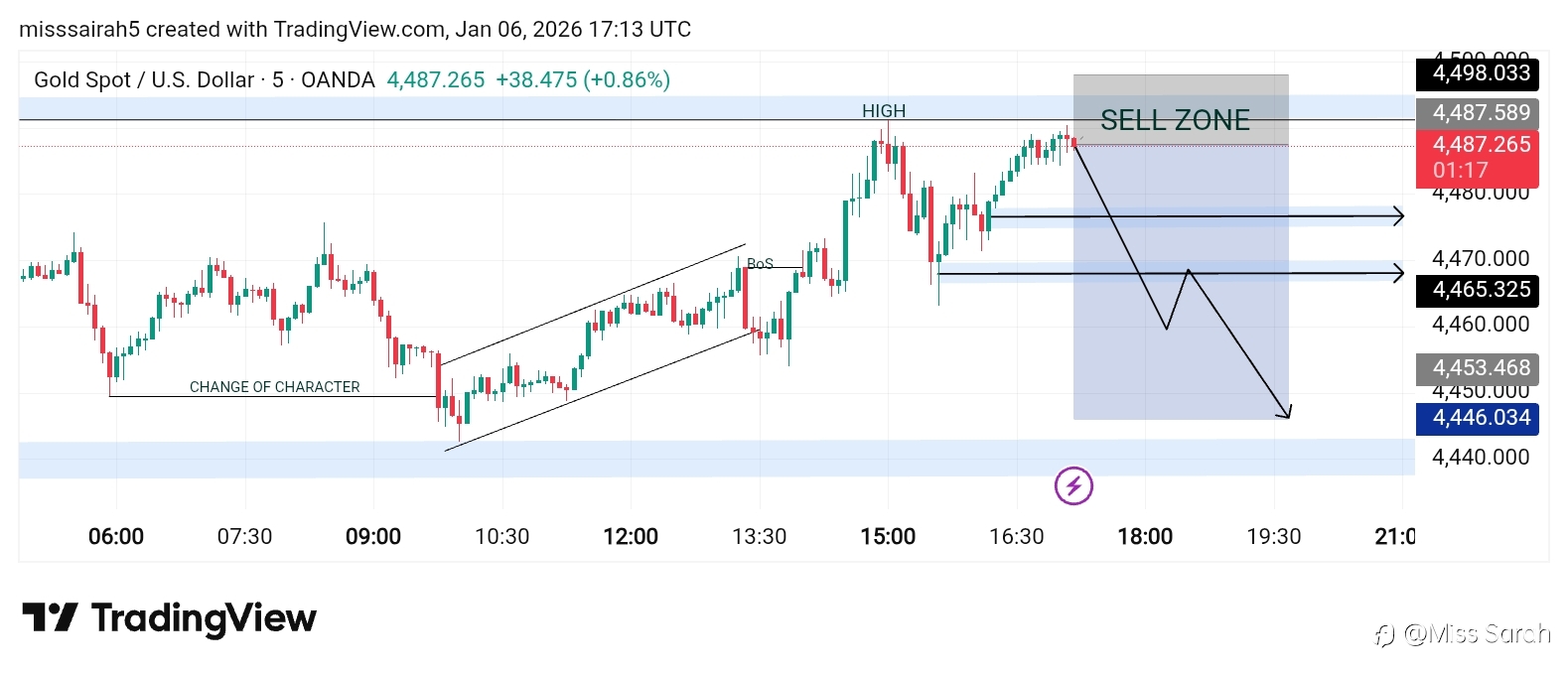Viewport: 1568px width, 674px height.
Task: Select the HIGH line label
Action: [x=884, y=111]
